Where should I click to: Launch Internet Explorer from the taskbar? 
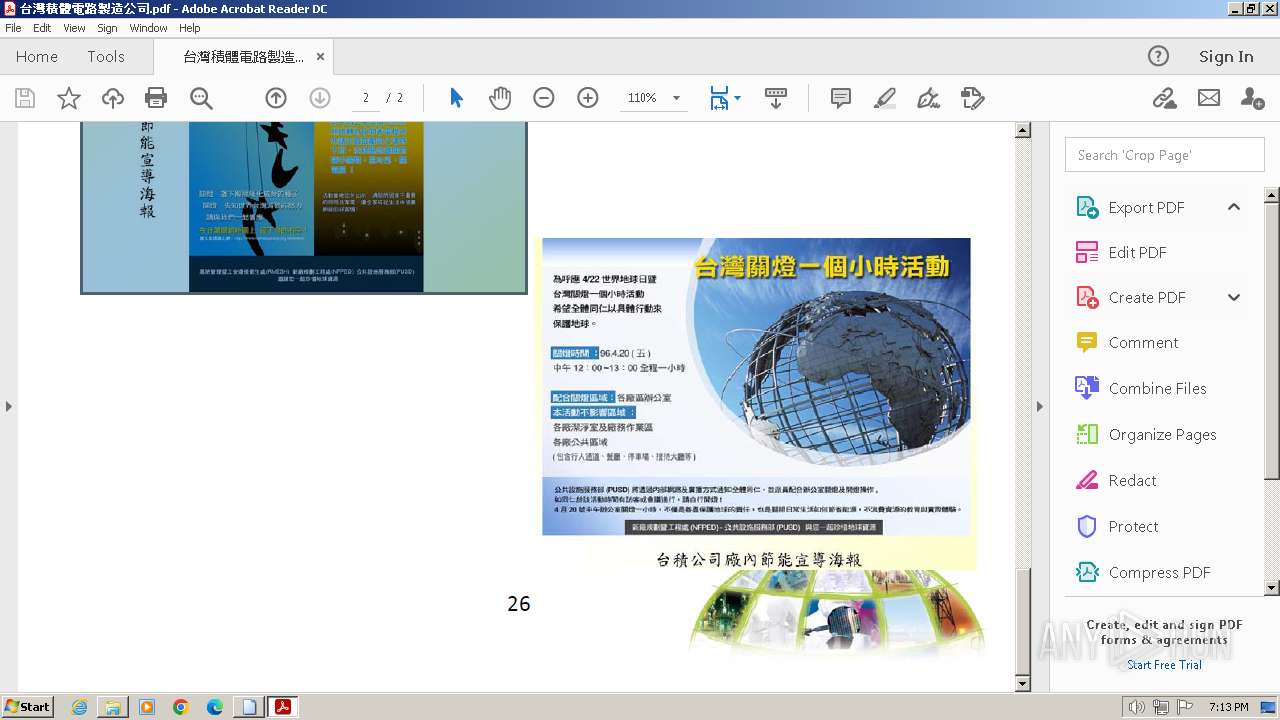(x=80, y=707)
